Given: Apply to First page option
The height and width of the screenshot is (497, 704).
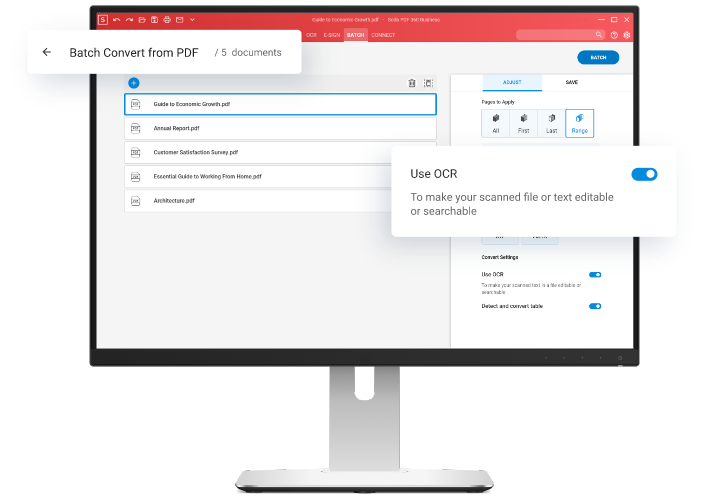Looking at the screenshot, I should (x=524, y=123).
